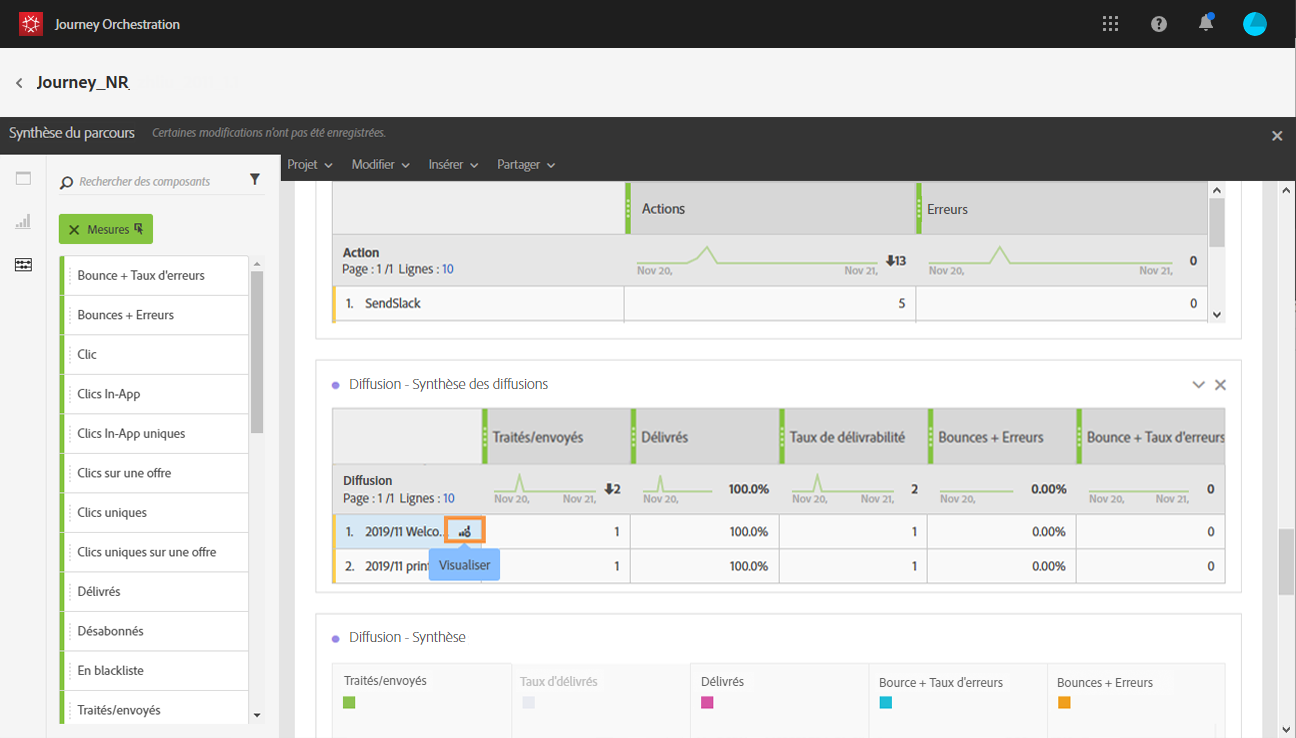Click the grey Taux d'délivrés legend swatch
The width and height of the screenshot is (1296, 738).
point(528,703)
